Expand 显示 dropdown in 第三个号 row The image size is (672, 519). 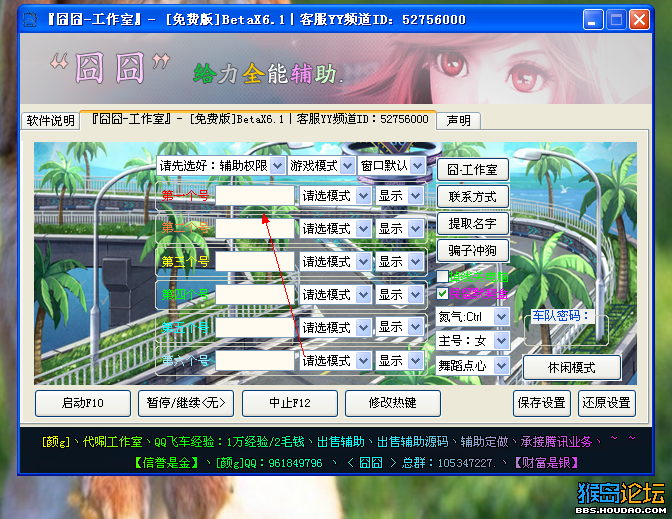click(399, 261)
